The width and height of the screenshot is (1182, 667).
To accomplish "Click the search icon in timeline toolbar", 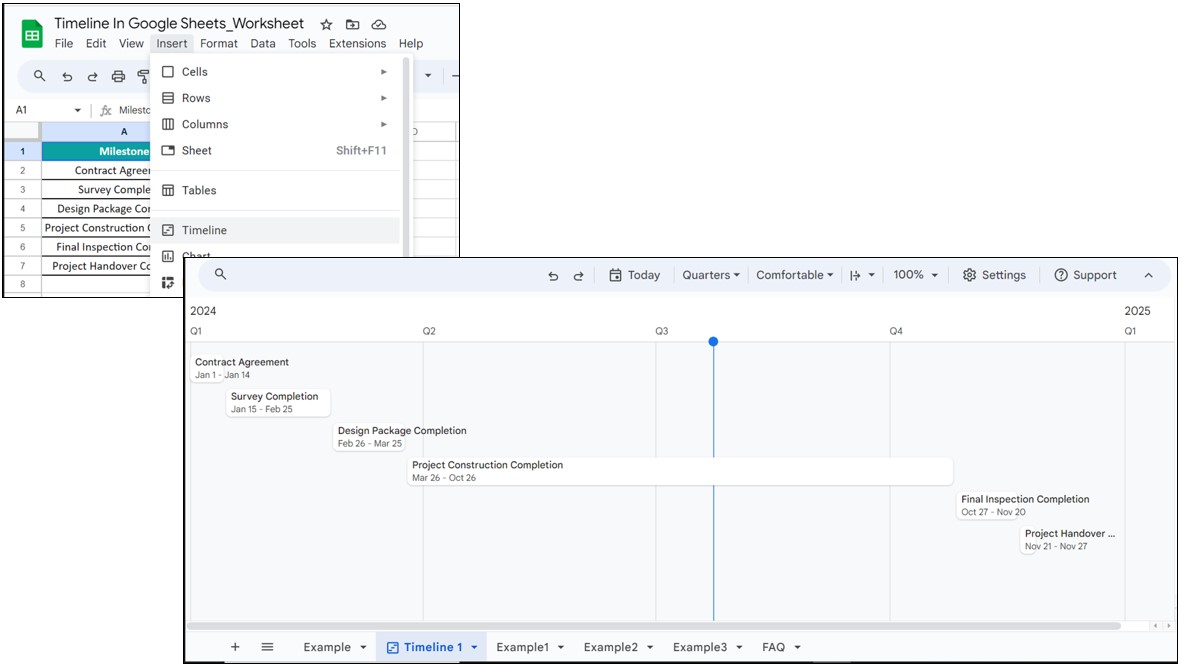I will tap(220, 274).
